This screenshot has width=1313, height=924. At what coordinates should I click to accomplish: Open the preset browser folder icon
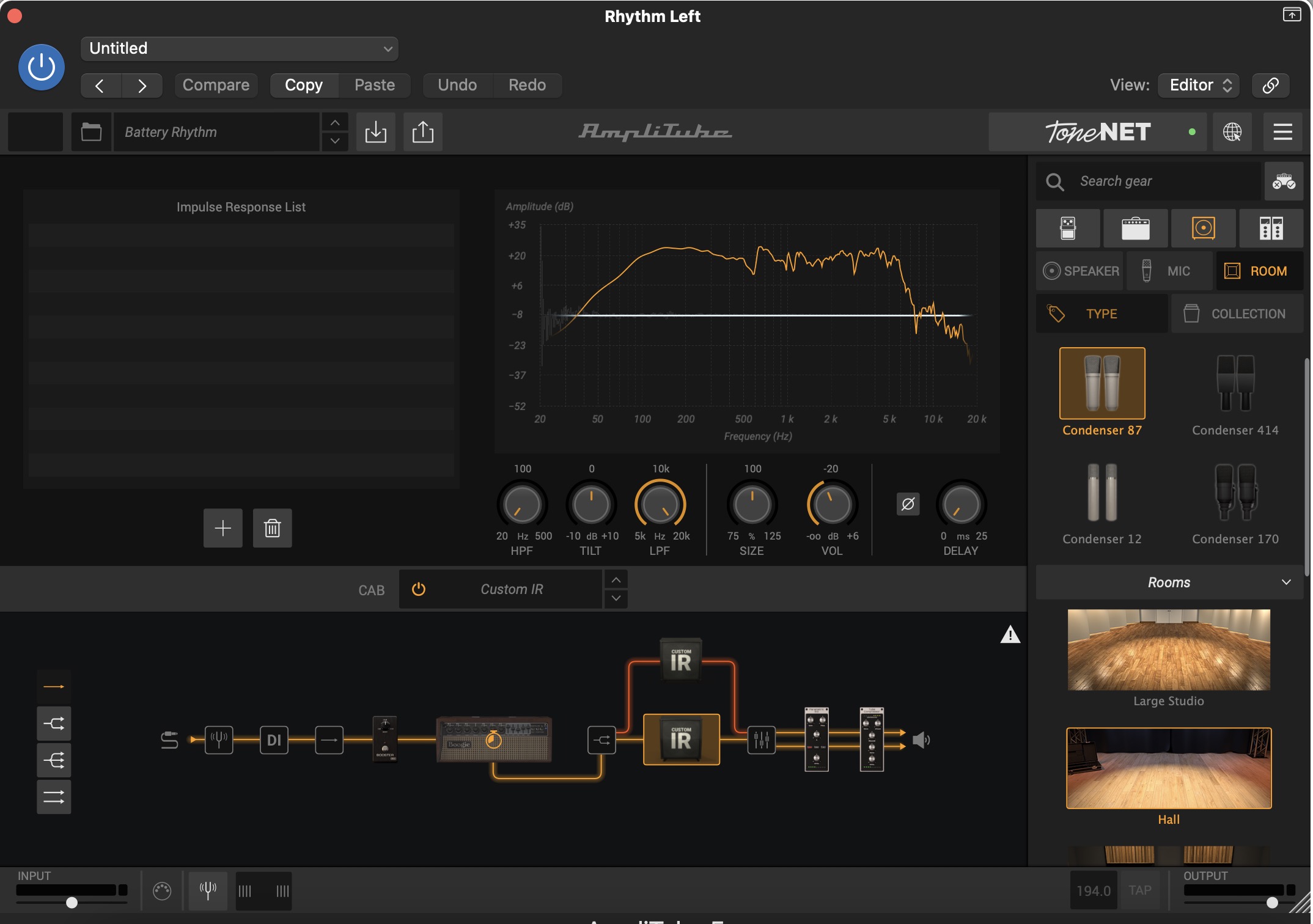coord(91,132)
